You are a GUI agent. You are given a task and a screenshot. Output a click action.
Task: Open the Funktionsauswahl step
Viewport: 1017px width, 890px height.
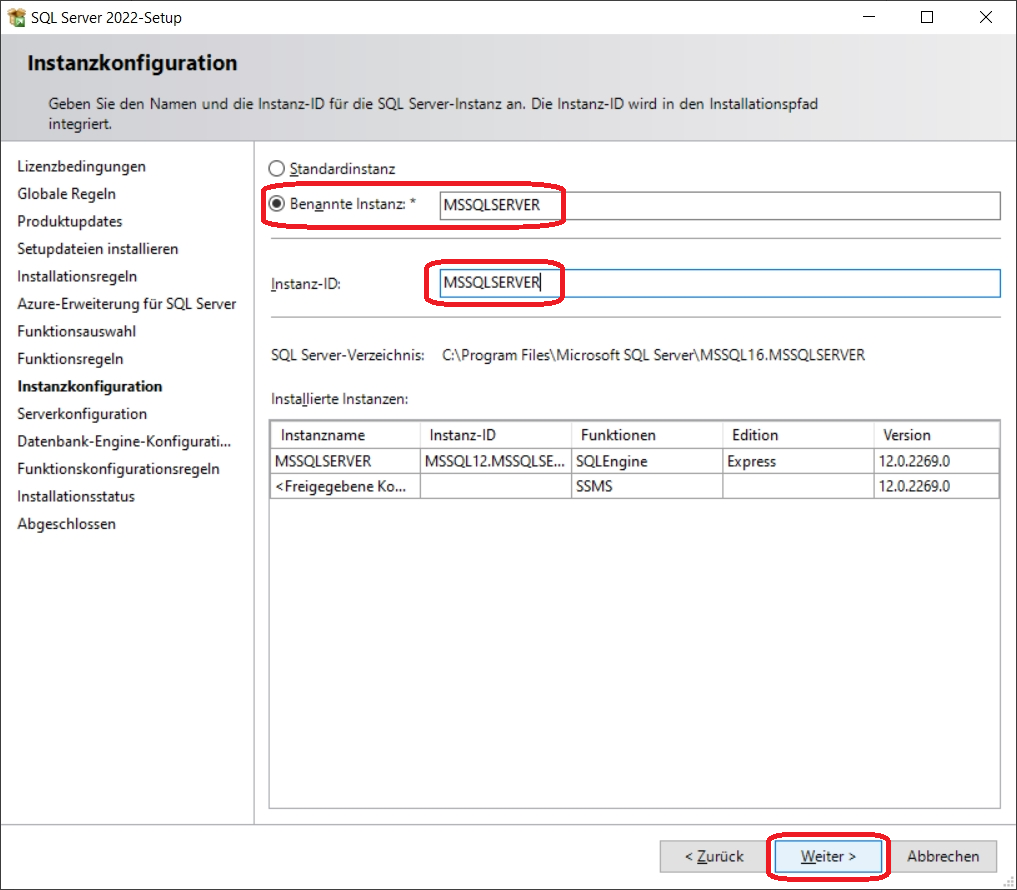tap(77, 331)
